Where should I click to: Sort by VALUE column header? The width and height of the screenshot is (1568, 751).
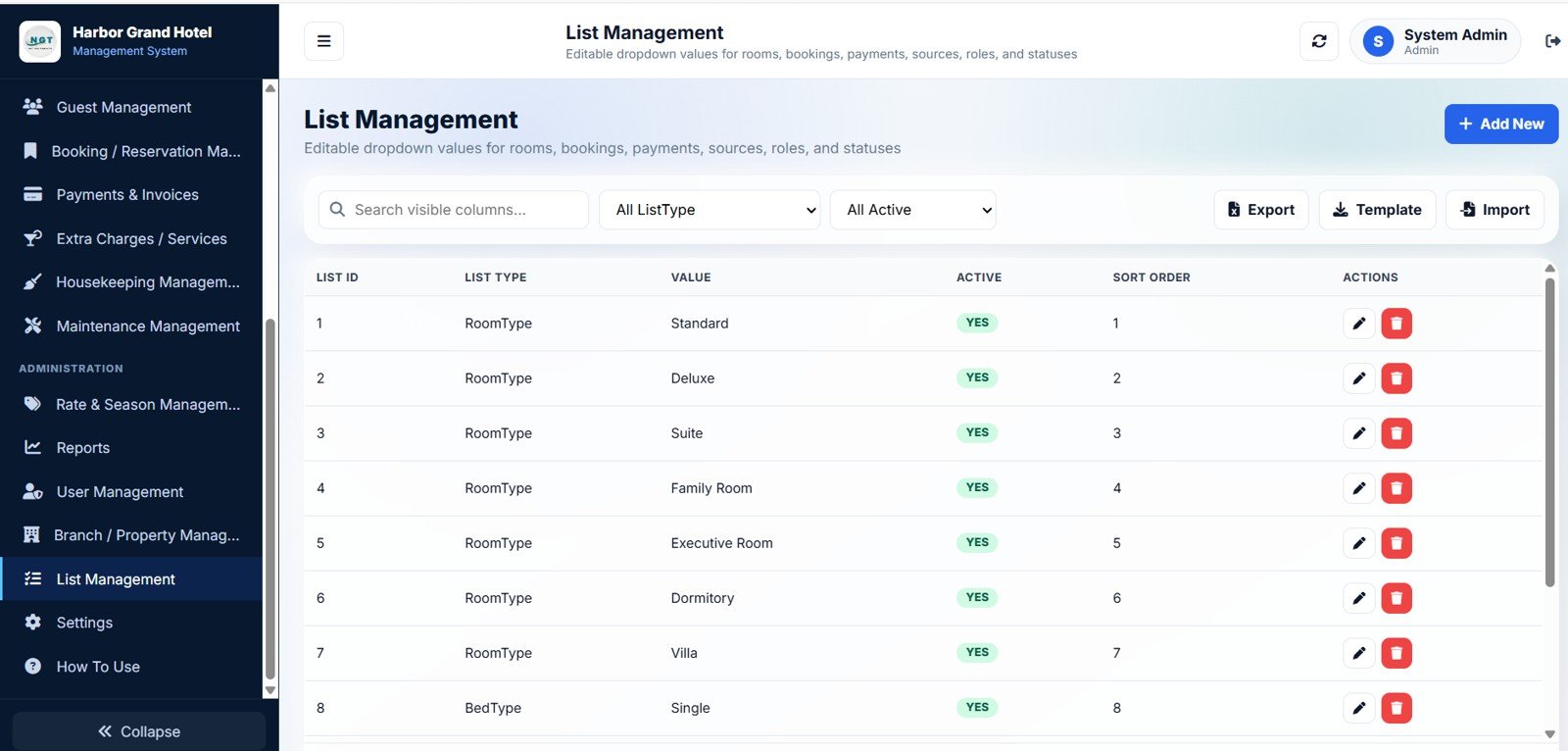691,277
